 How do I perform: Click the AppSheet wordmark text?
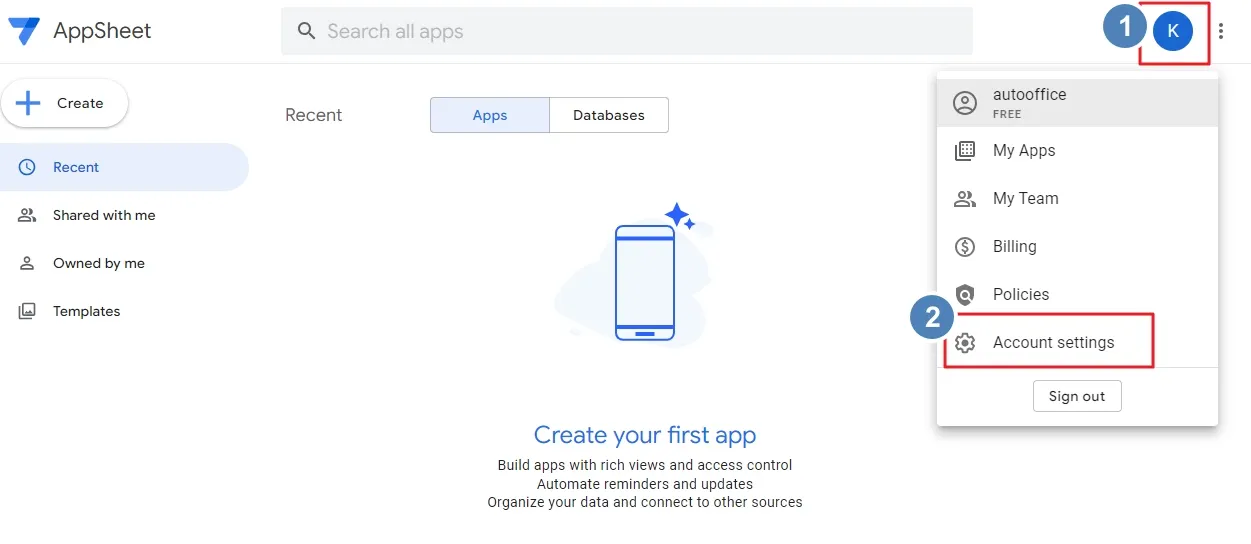[x=102, y=31]
